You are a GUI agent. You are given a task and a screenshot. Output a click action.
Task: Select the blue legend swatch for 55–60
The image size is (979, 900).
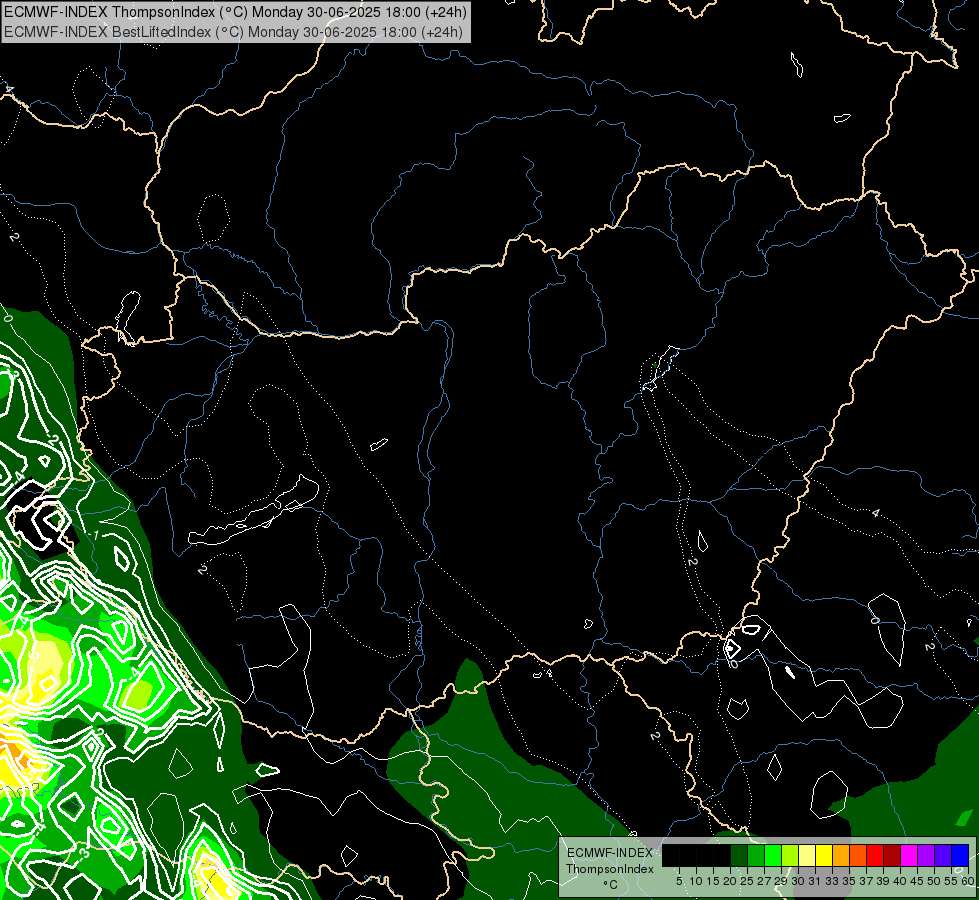pos(960,855)
